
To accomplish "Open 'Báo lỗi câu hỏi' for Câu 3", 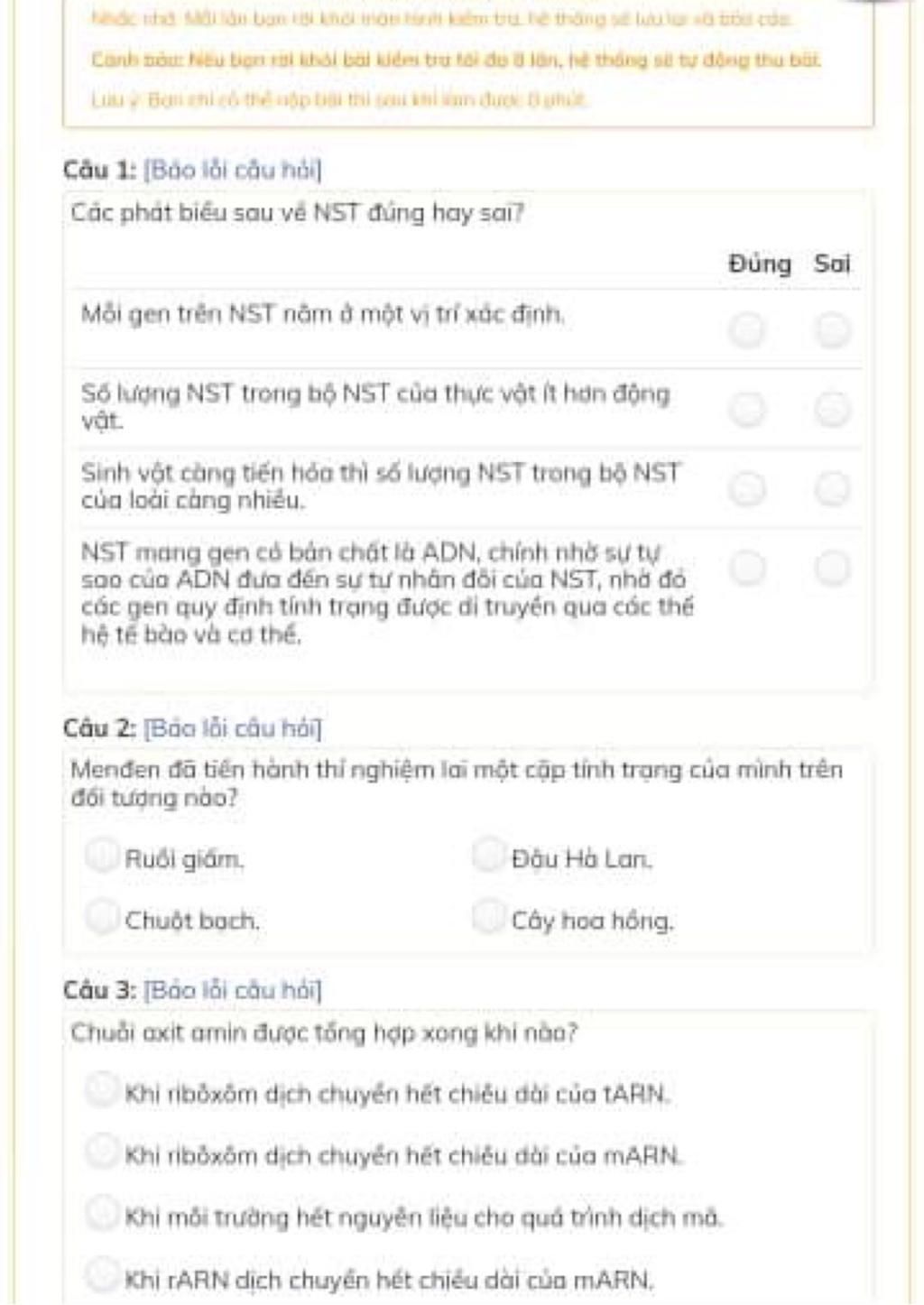I will (x=232, y=990).
